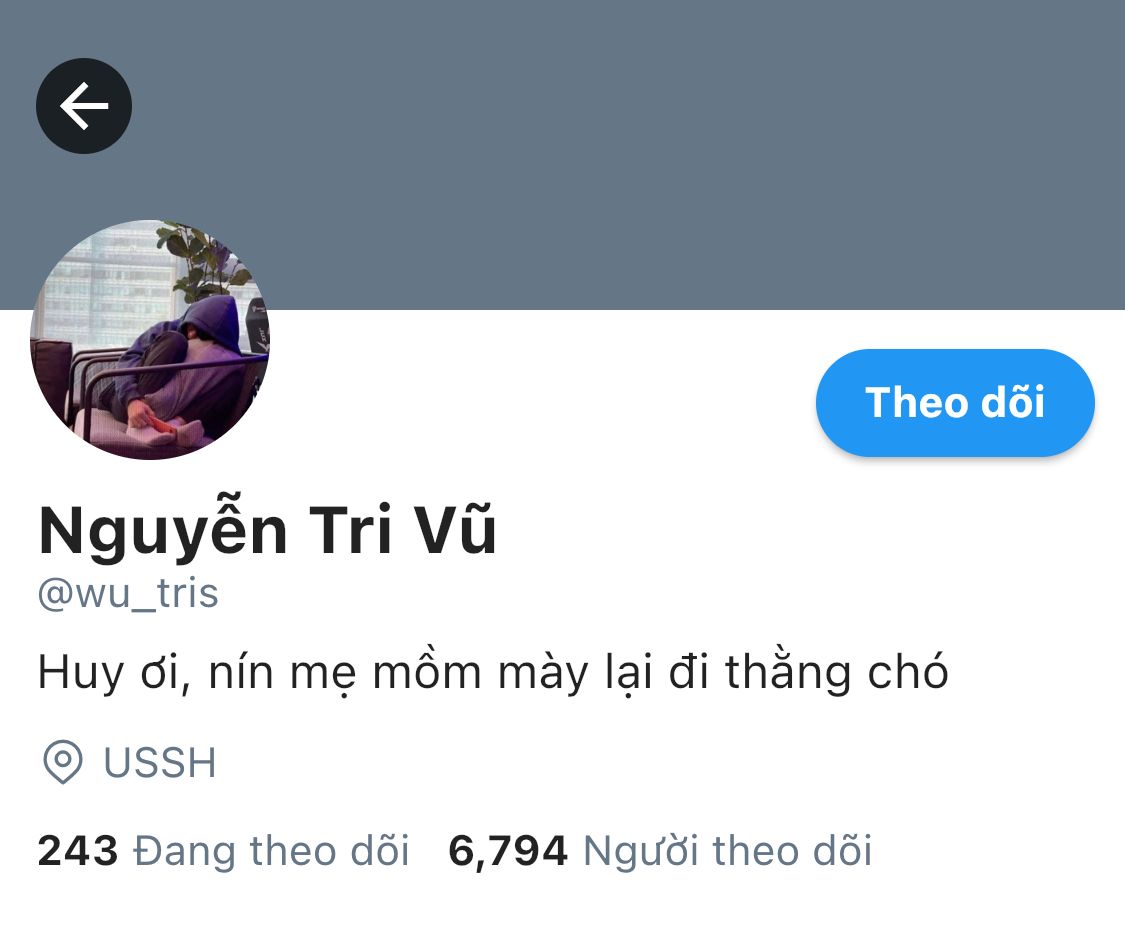Follow the account via Theo dõi
Screen dimensions: 1125x935
point(955,403)
